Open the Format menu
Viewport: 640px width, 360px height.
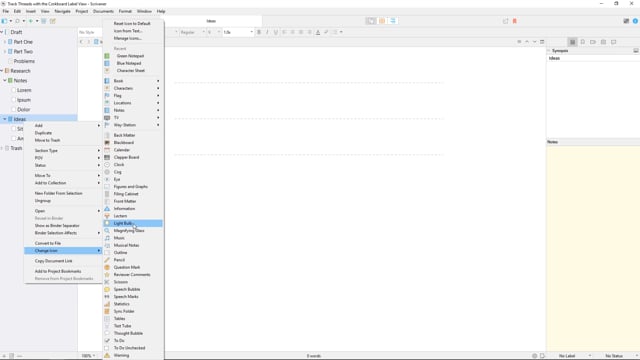[125, 11]
